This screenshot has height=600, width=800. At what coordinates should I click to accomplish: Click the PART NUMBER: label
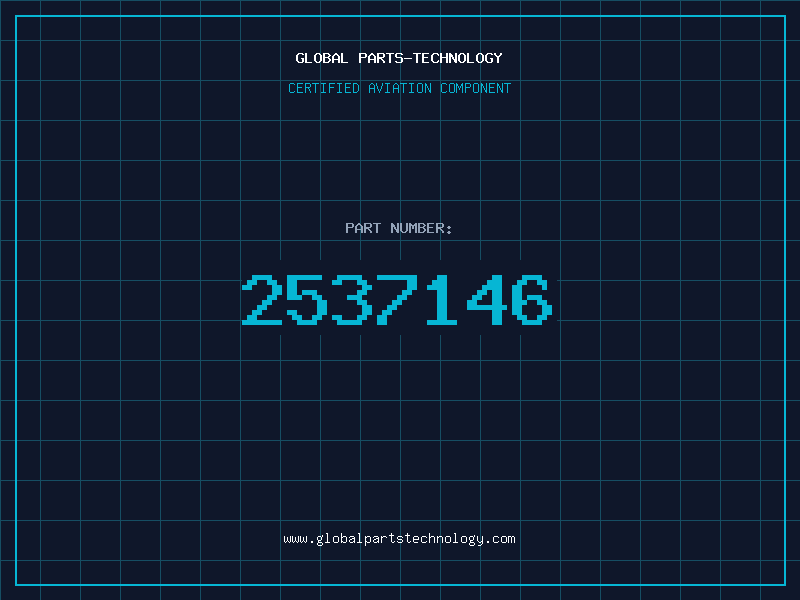pos(399,228)
